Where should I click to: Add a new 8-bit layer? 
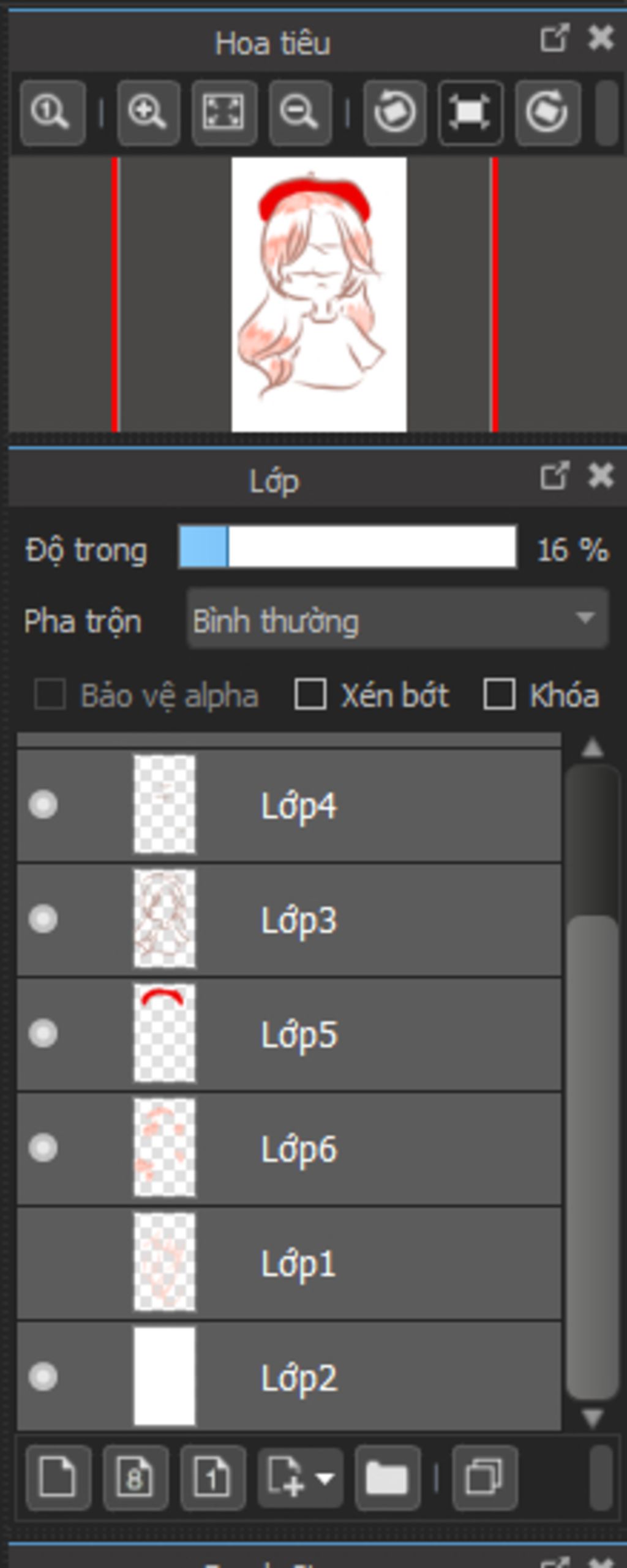coord(136,1478)
